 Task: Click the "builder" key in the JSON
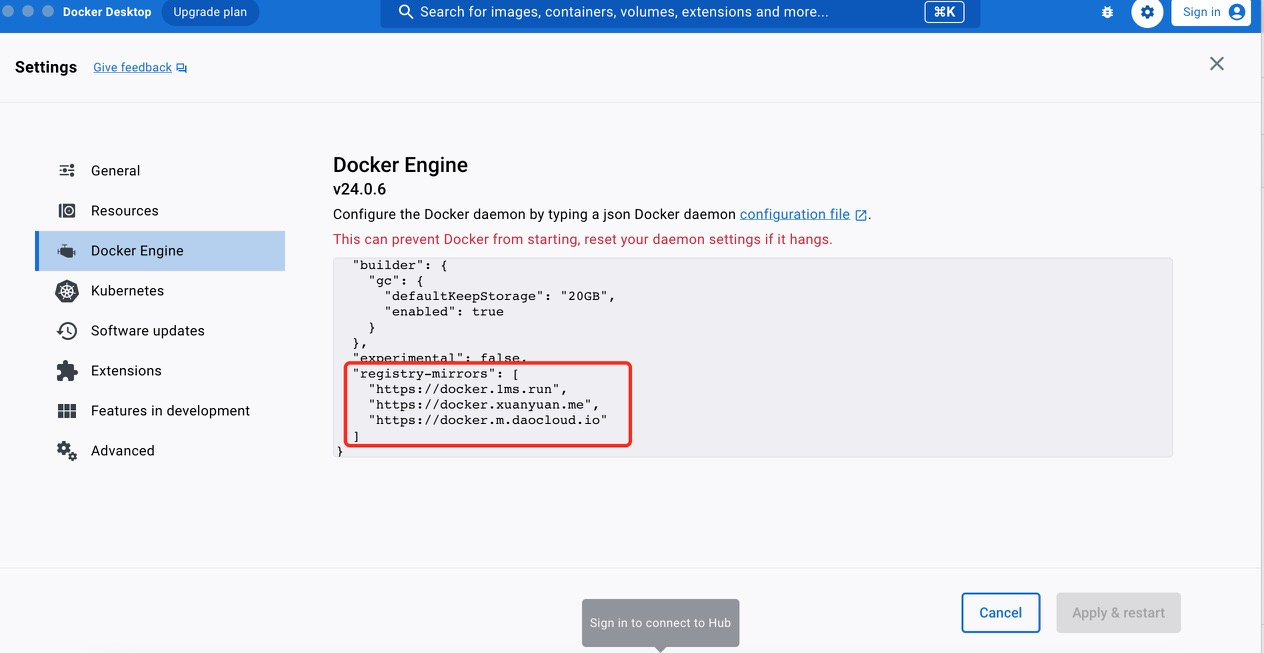coord(388,265)
